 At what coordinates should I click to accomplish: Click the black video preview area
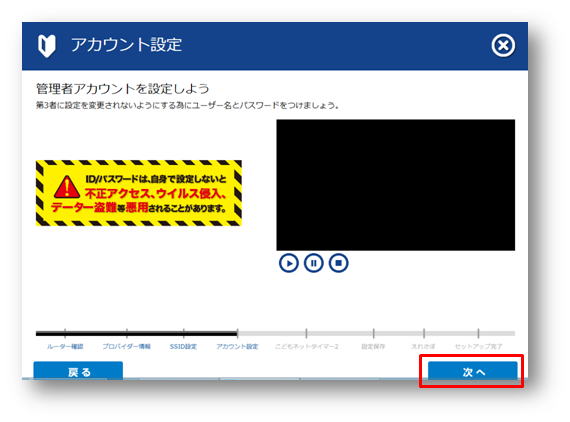point(396,185)
